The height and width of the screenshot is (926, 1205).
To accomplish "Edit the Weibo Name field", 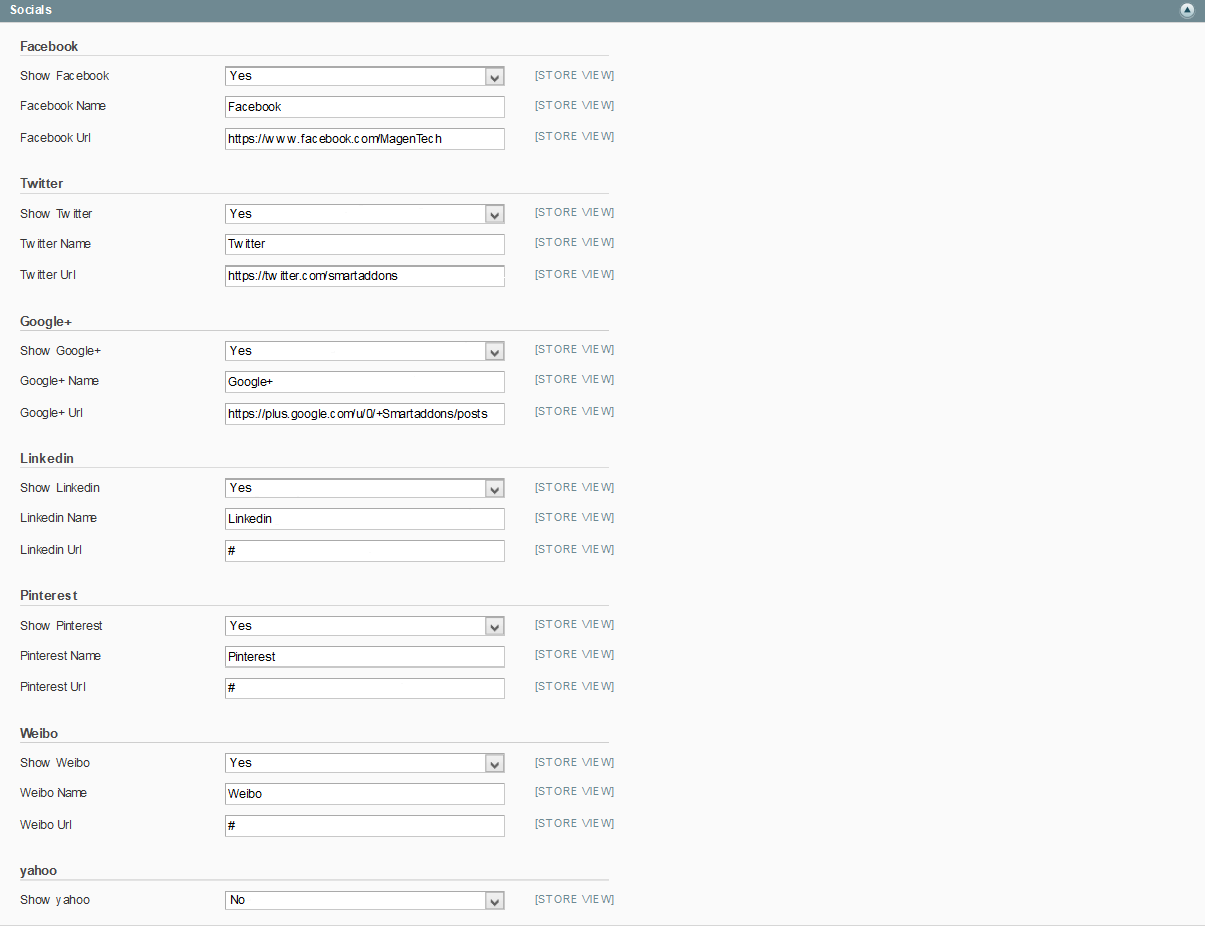I will click(365, 794).
